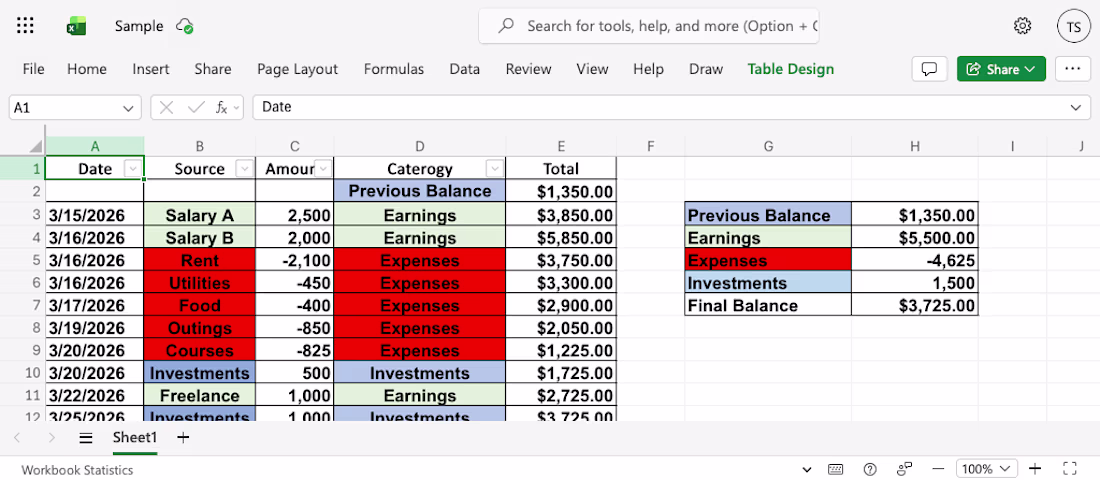
Task: Open the Comments pane icon
Action: (x=929, y=69)
